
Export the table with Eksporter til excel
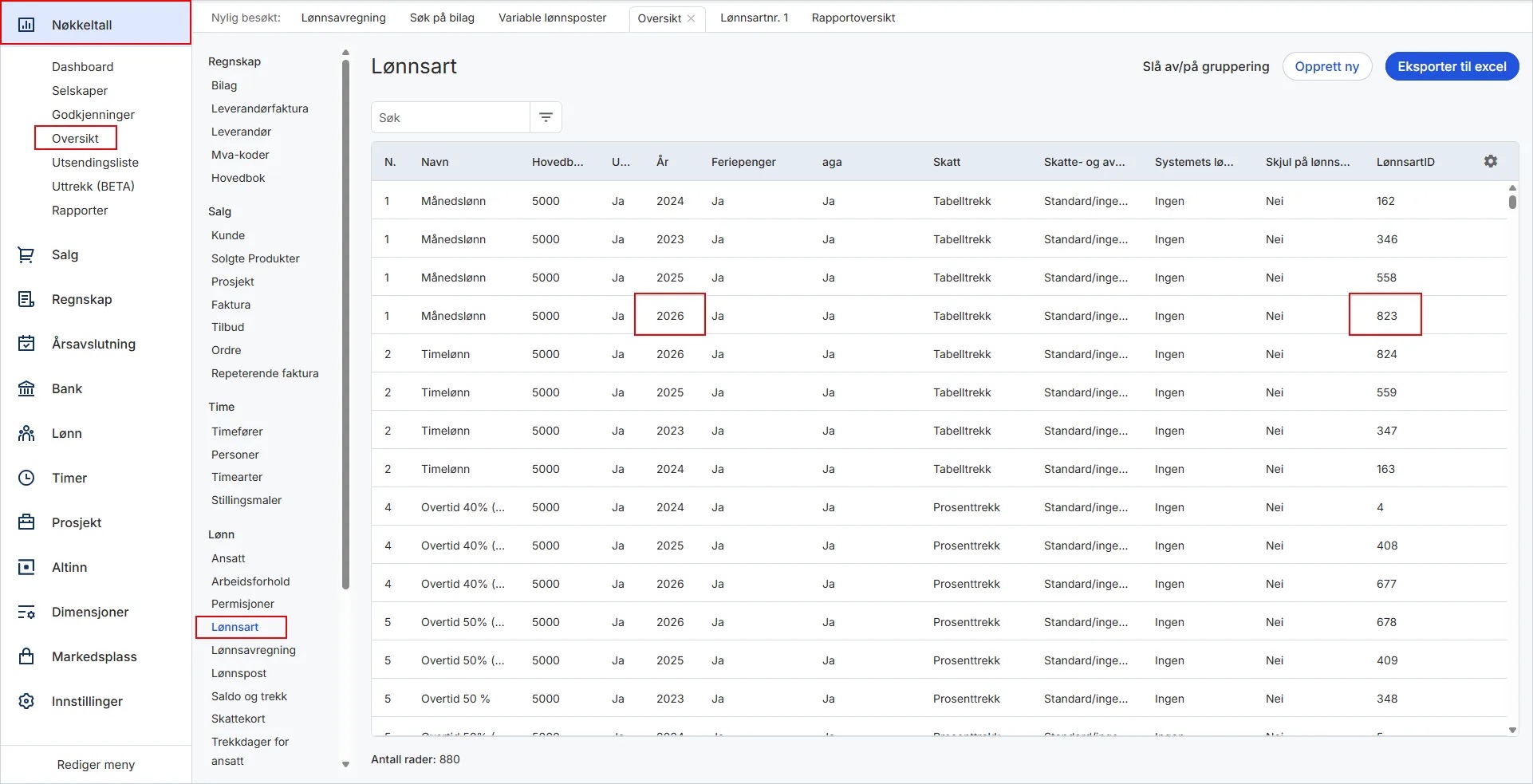[1451, 67]
